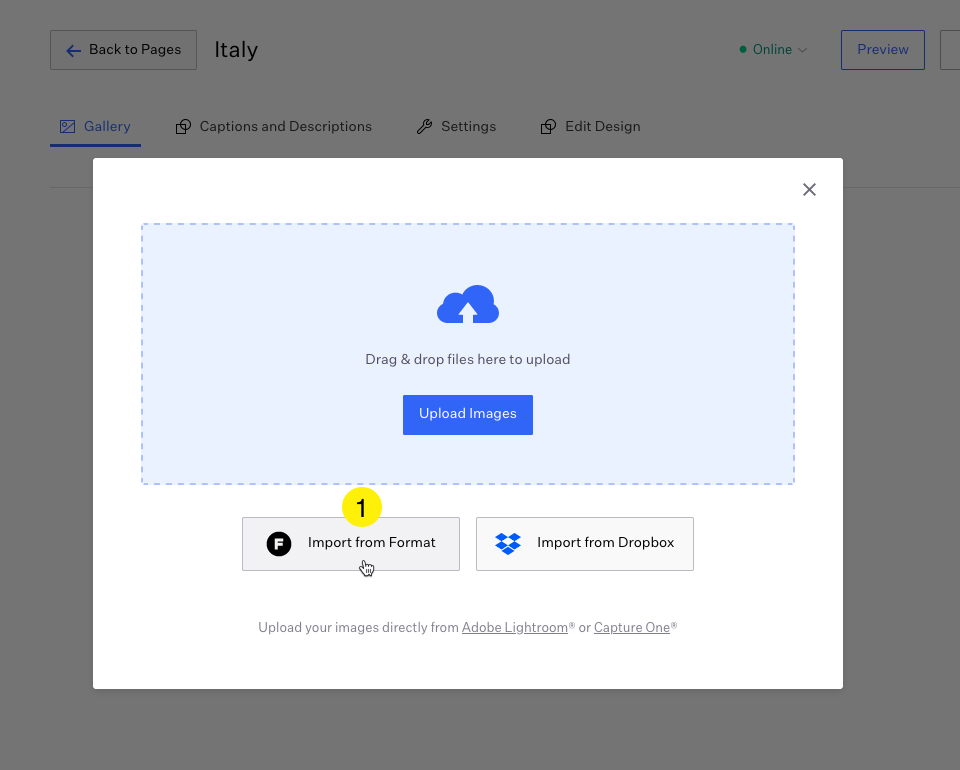The width and height of the screenshot is (960, 770).
Task: Click the Preview button
Action: [x=882, y=50]
